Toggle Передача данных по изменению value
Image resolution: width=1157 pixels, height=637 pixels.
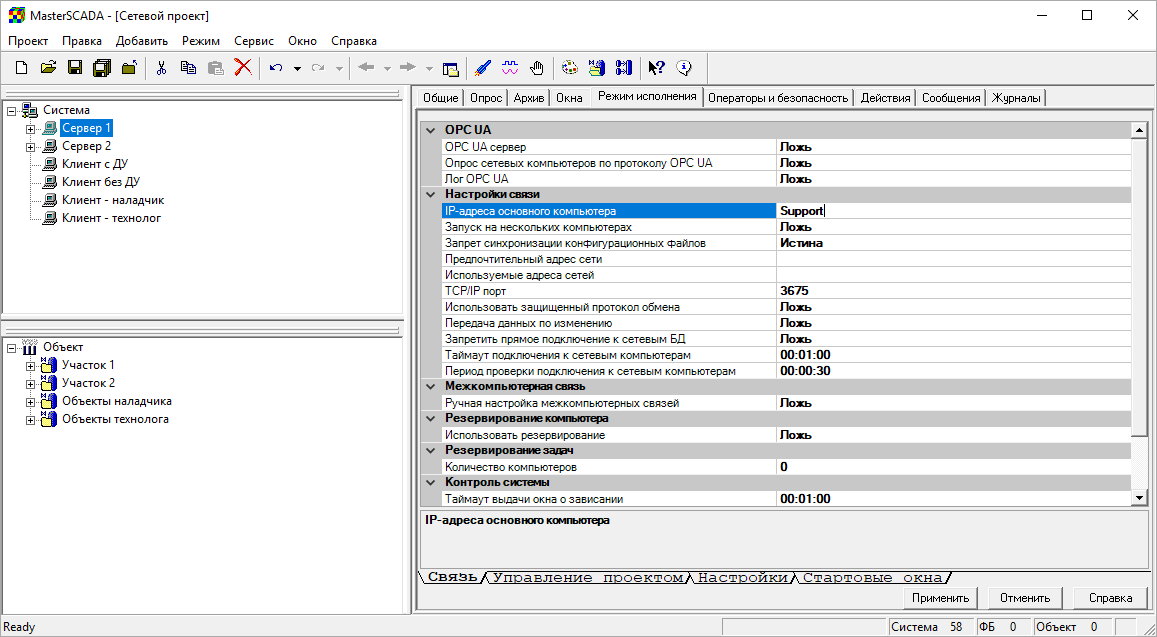tap(953, 323)
